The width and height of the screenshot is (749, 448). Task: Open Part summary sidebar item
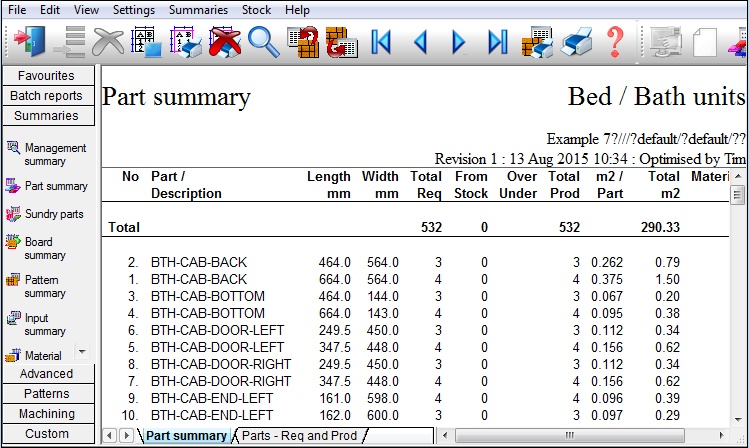point(47,186)
